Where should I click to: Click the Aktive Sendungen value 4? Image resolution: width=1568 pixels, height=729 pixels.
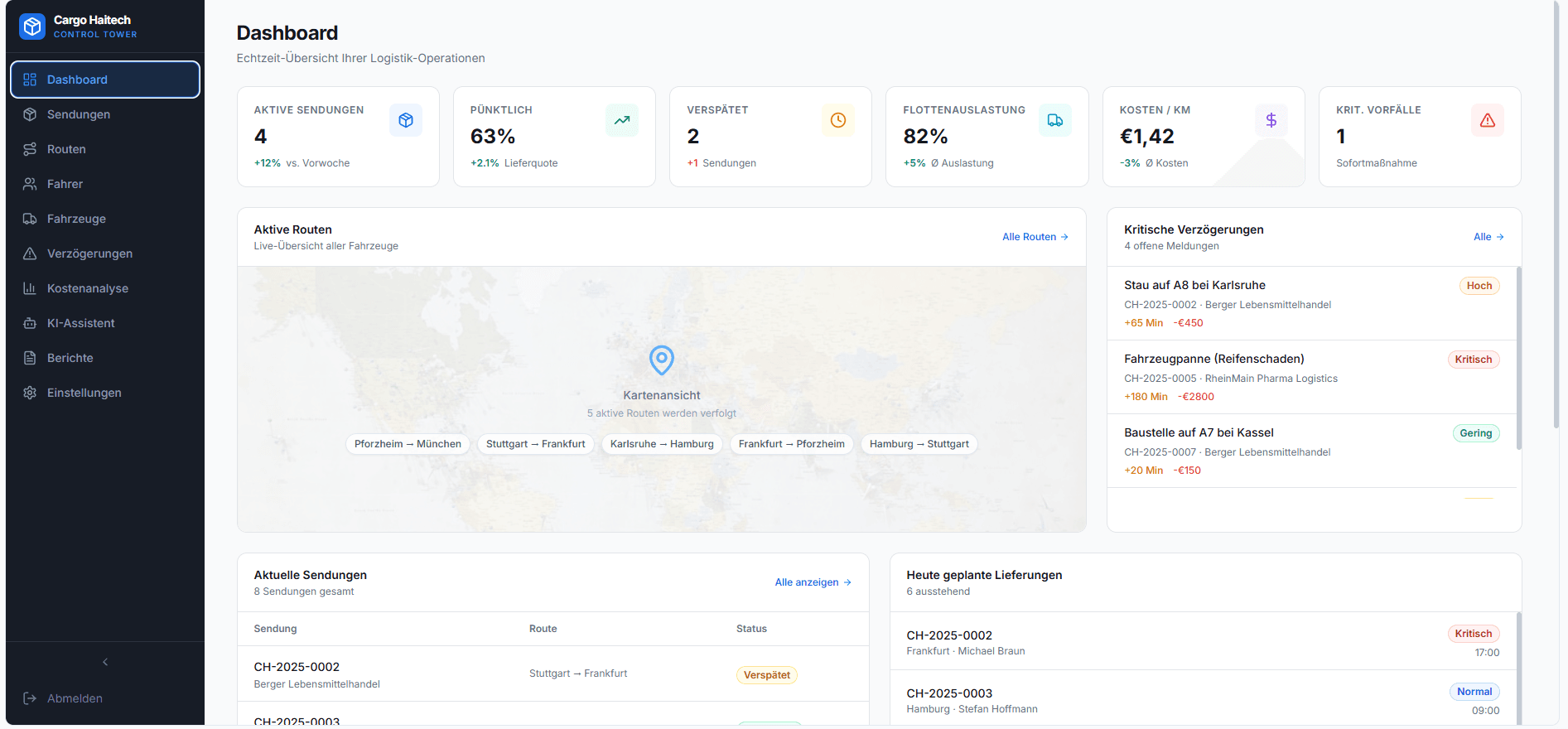[261, 136]
